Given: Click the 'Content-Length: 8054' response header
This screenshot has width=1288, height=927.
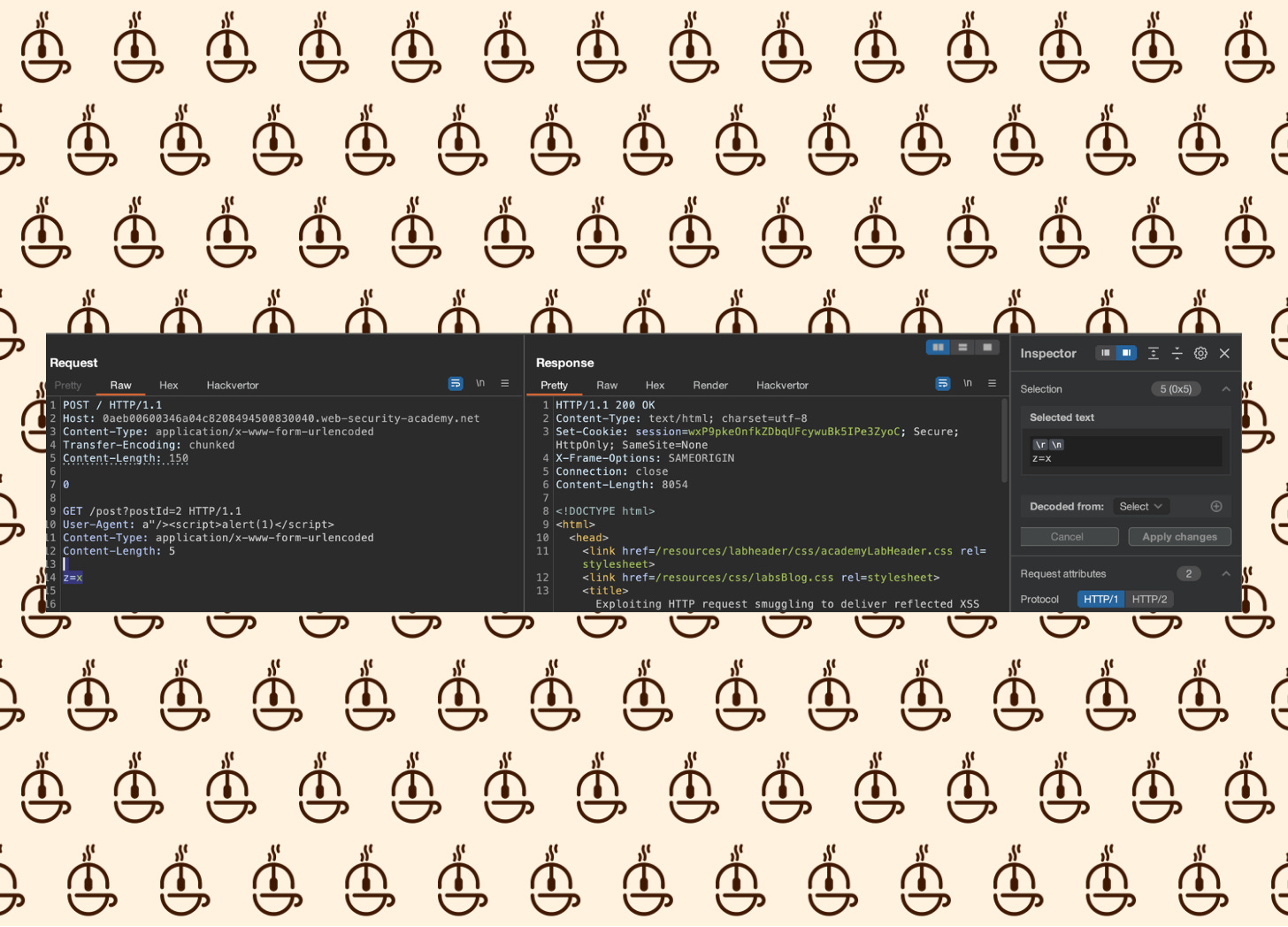Looking at the screenshot, I should pyautogui.click(x=622, y=485).
